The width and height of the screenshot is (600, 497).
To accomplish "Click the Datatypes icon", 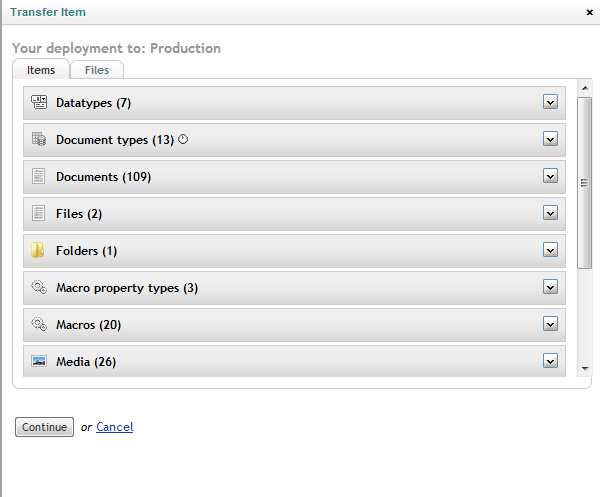I will click(x=39, y=102).
